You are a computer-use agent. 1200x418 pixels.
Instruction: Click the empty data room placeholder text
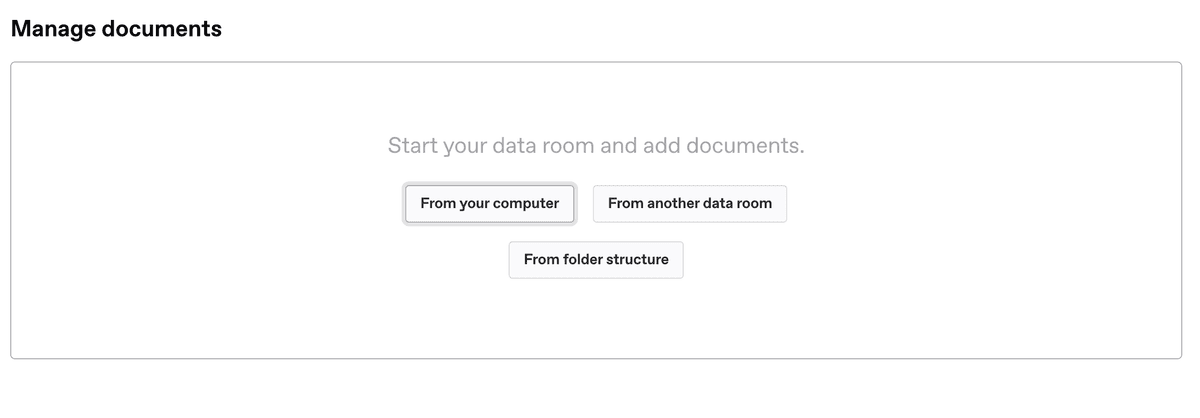click(595, 146)
